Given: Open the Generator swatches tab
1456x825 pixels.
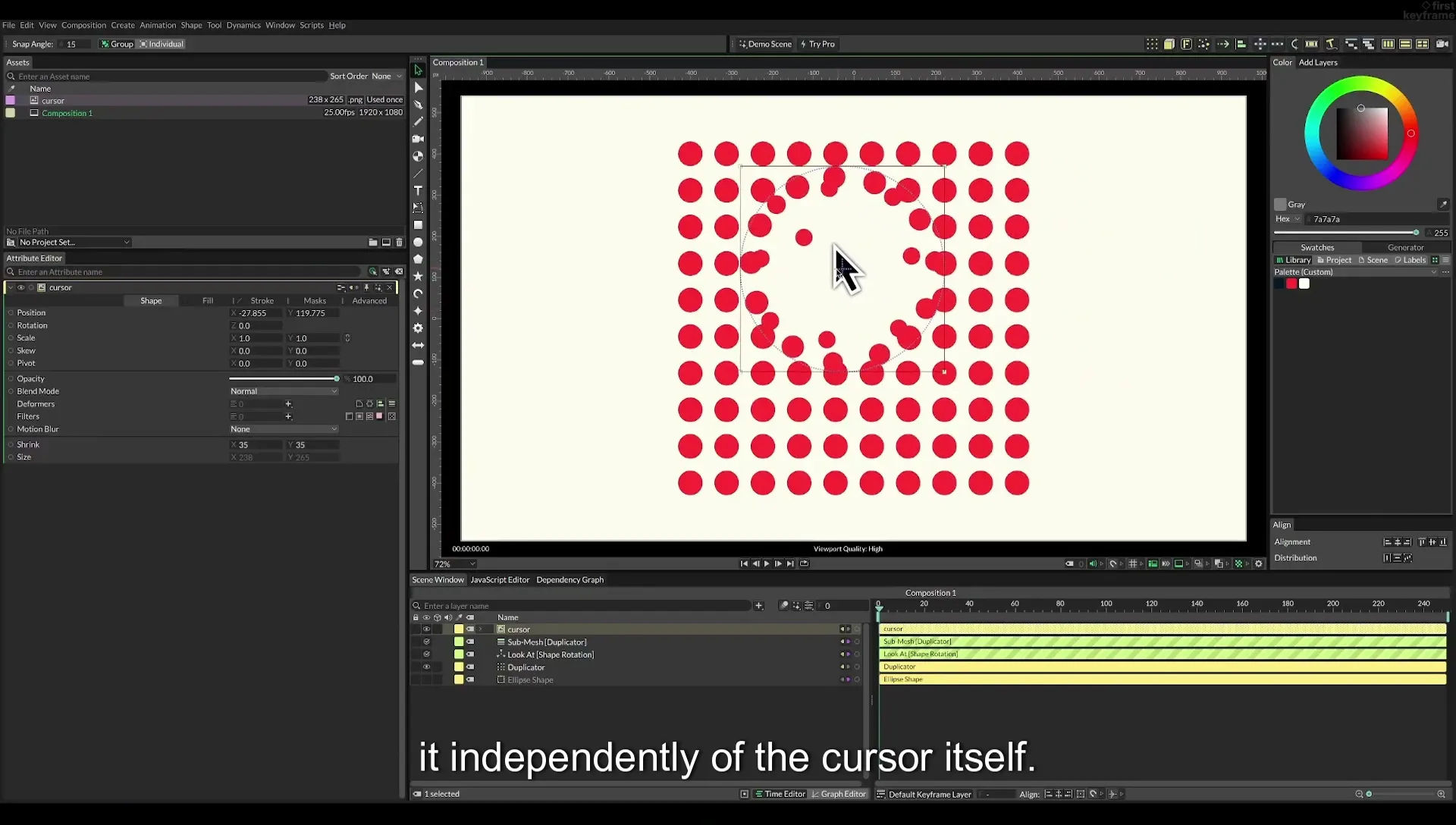Looking at the screenshot, I should (1405, 247).
